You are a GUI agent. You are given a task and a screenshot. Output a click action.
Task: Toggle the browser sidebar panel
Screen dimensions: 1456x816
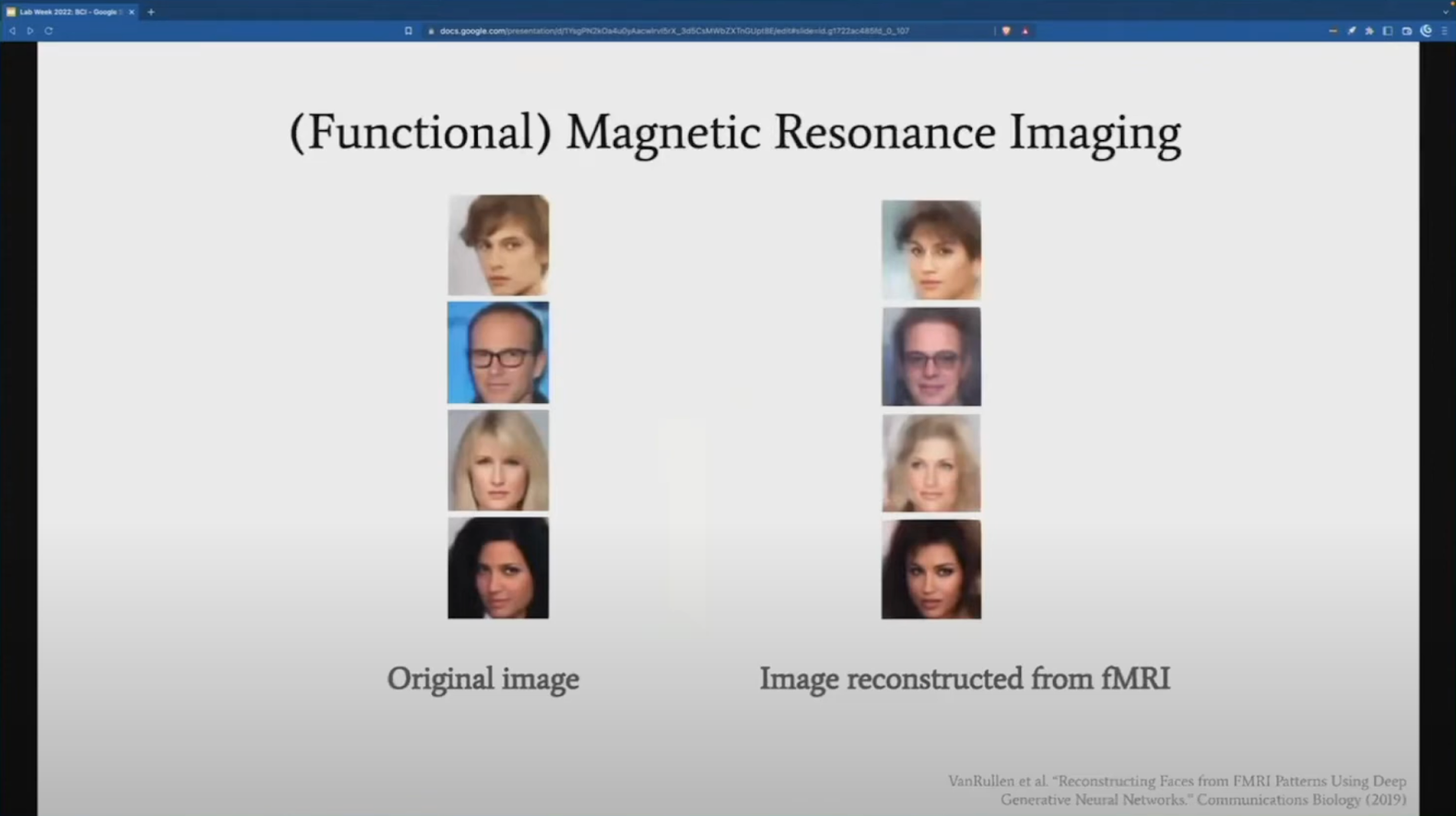(1388, 31)
